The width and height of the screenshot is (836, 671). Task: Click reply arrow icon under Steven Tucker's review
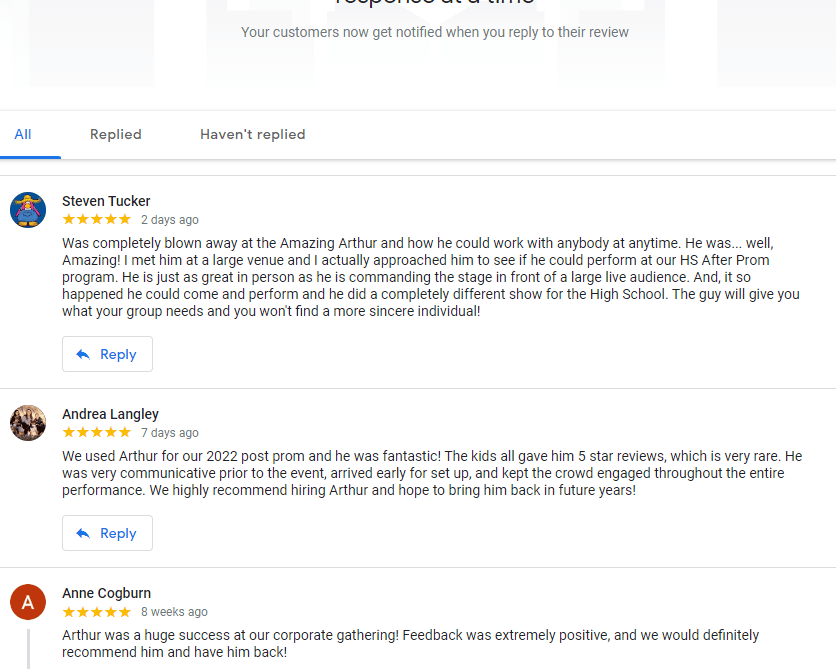pyautogui.click(x=83, y=354)
